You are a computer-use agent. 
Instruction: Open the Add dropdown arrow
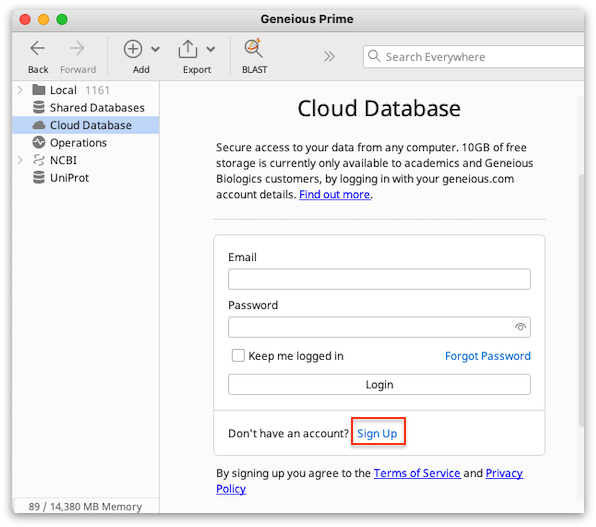(x=155, y=49)
